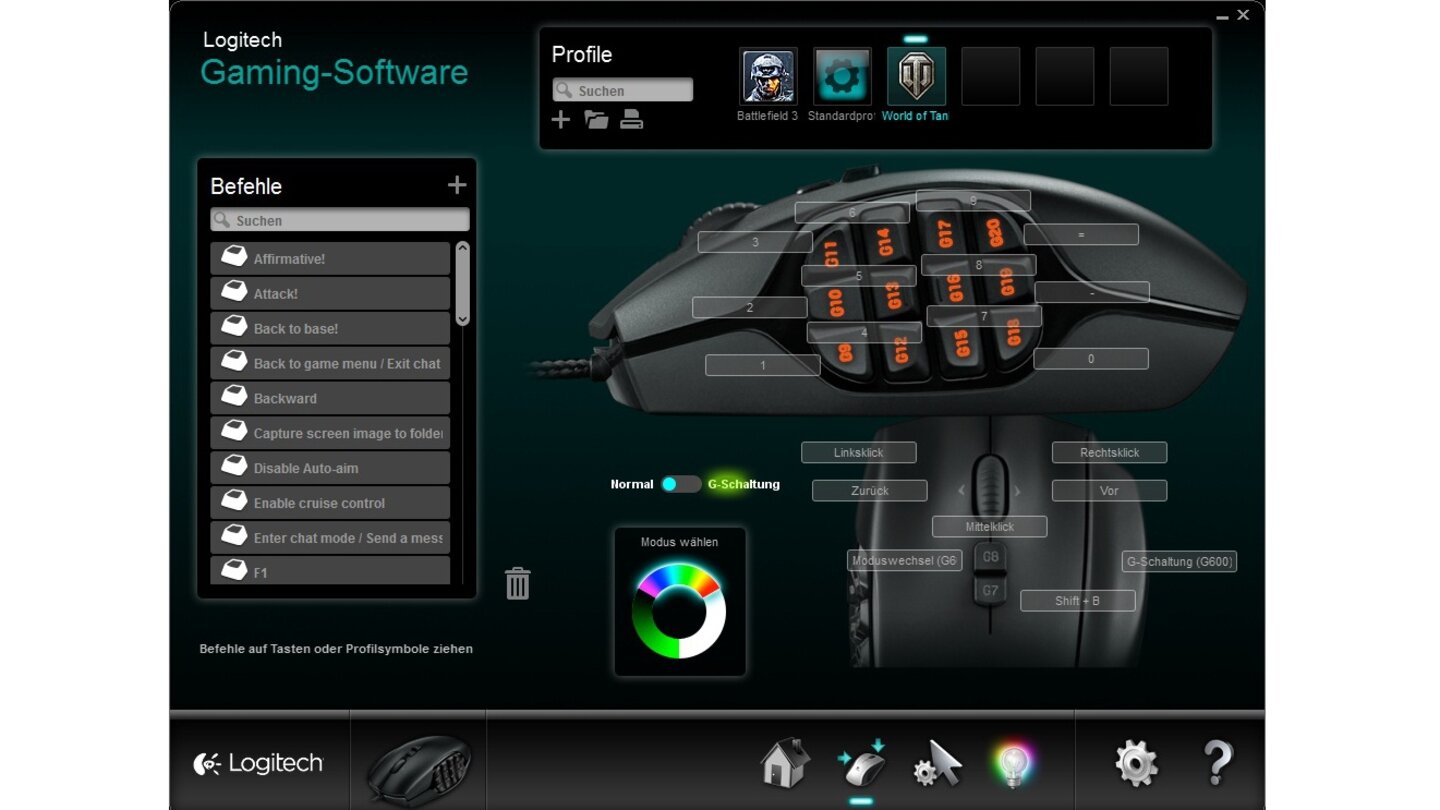The height and width of the screenshot is (810, 1440).
Task: Click the assignment label showing 2
Action: point(749,307)
